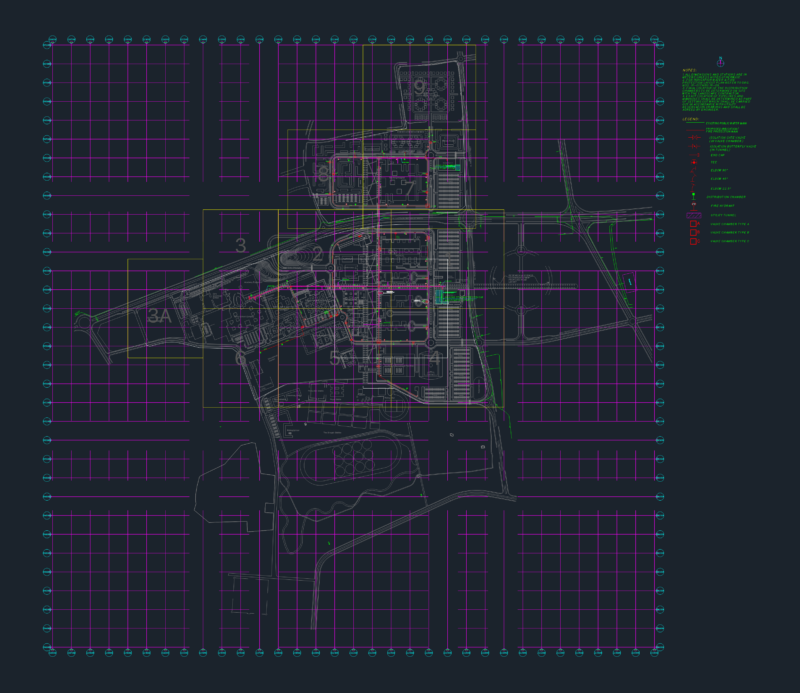This screenshot has width=800, height=693.
Task: Select the valve chamber type B symbol
Action: pyautogui.click(x=694, y=233)
